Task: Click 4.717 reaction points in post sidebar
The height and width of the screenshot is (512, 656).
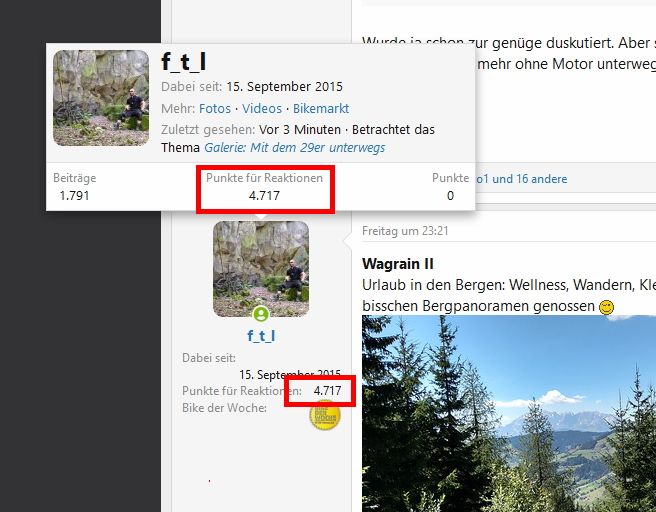Action: tap(328, 391)
